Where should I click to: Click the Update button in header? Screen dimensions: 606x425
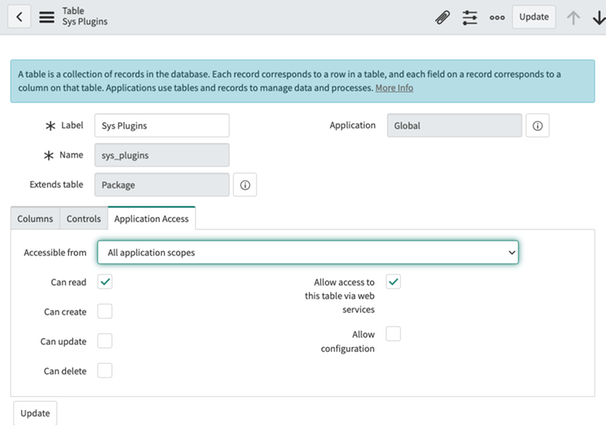tap(534, 17)
